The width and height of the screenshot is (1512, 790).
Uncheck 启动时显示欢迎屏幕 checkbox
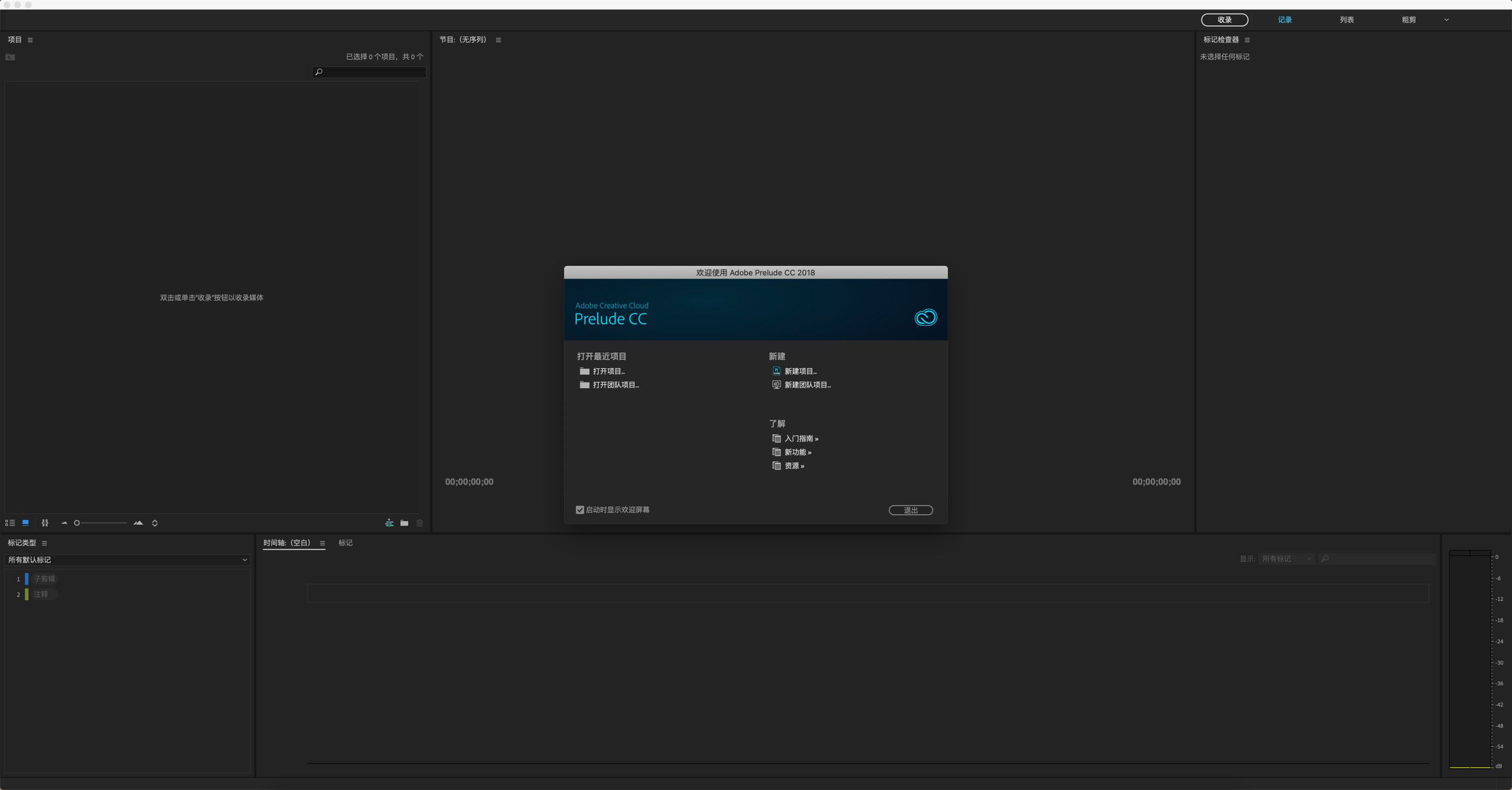[580, 510]
